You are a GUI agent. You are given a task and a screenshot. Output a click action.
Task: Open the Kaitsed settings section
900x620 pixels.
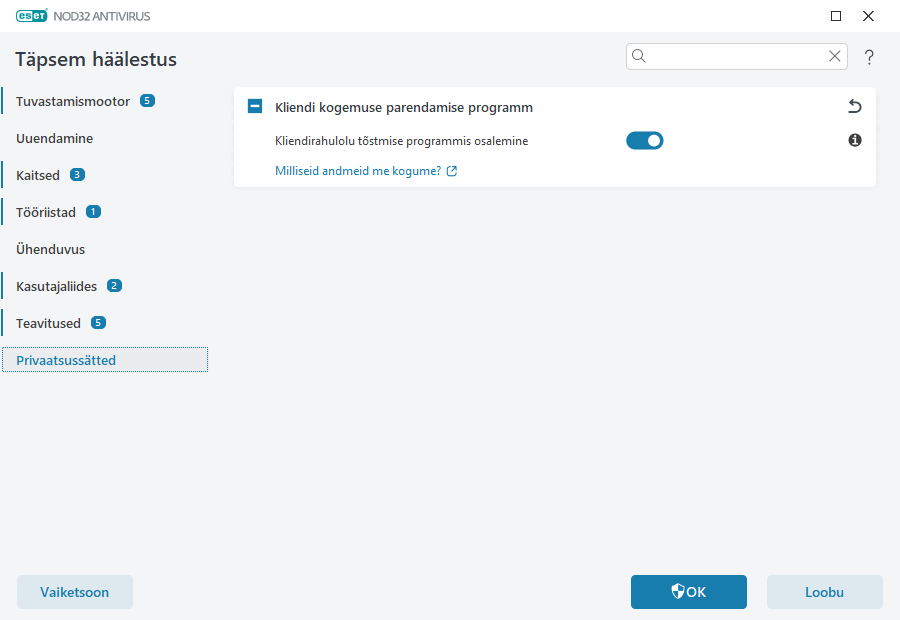(38, 175)
